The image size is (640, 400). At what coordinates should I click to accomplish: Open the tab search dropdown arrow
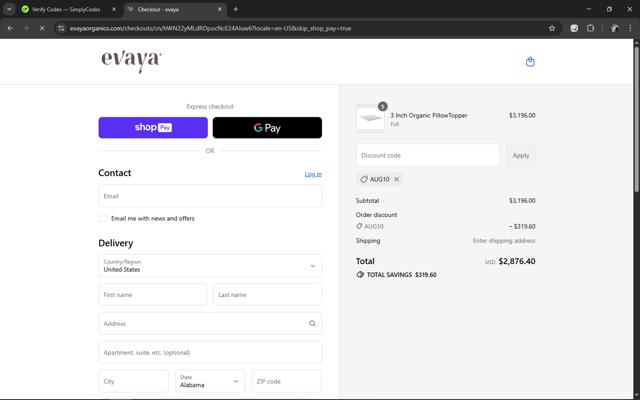9,9
